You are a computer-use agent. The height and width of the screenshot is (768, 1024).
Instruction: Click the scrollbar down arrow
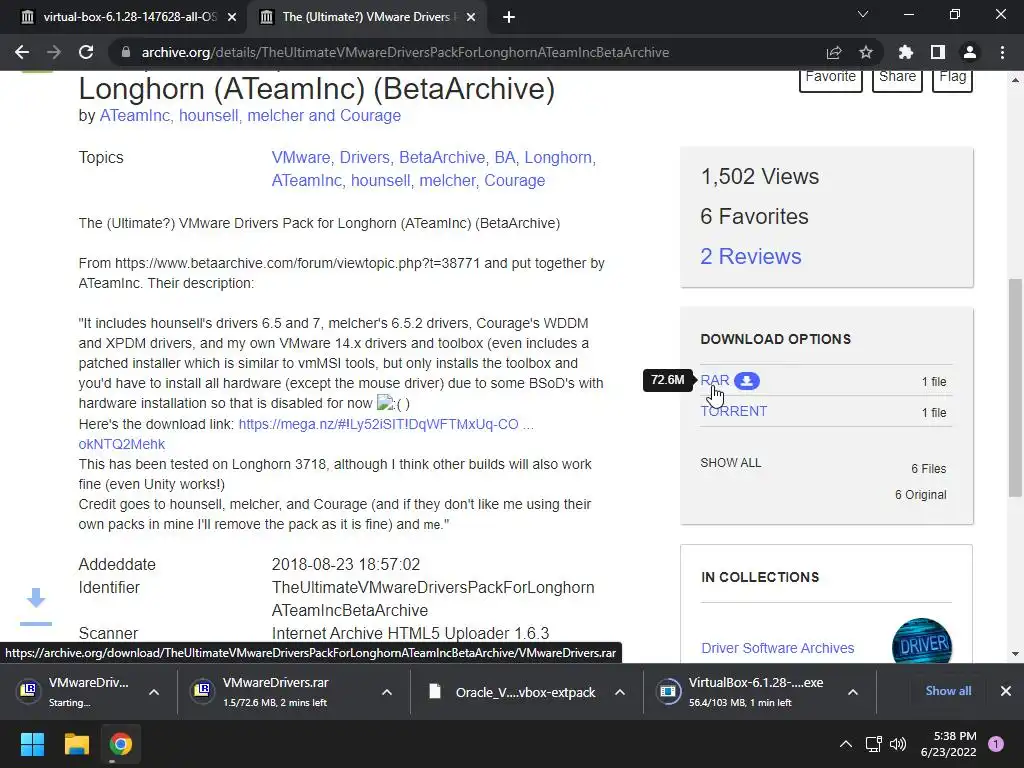coord(1015,654)
